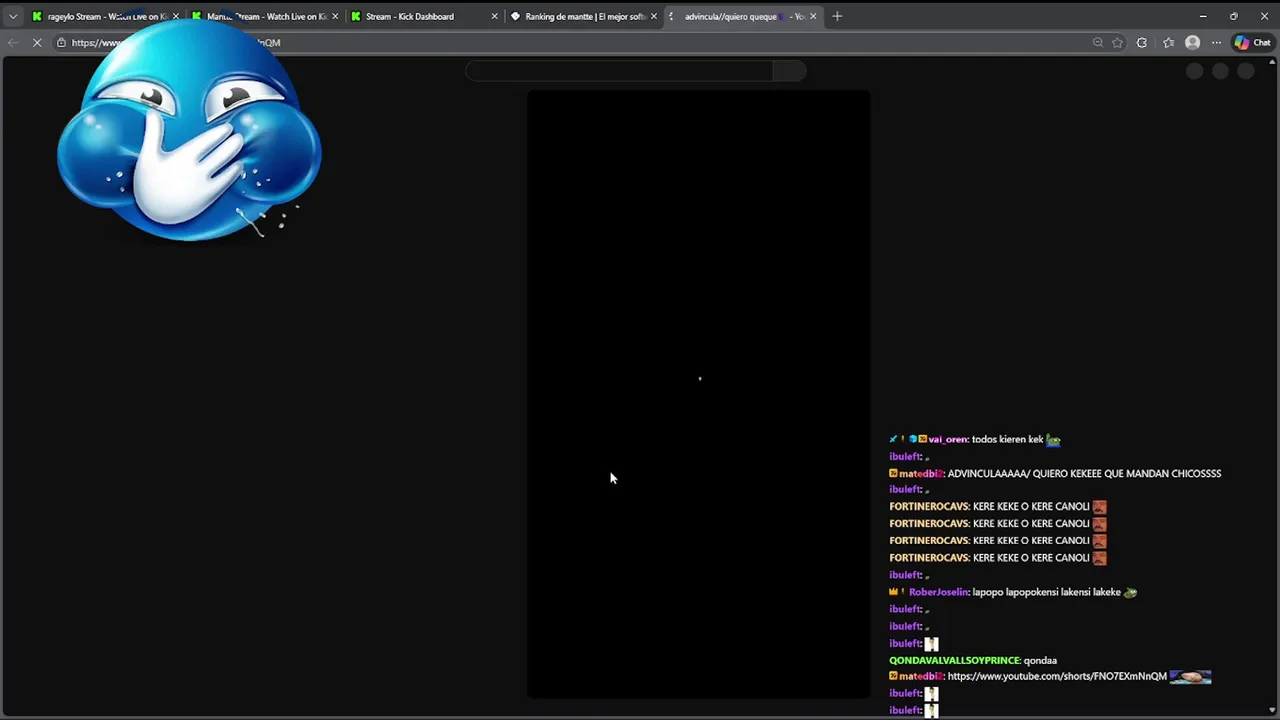This screenshot has width=1280, height=720.
Task: Close the 'Stream - Kick Dashboard' tab
Action: click(494, 16)
